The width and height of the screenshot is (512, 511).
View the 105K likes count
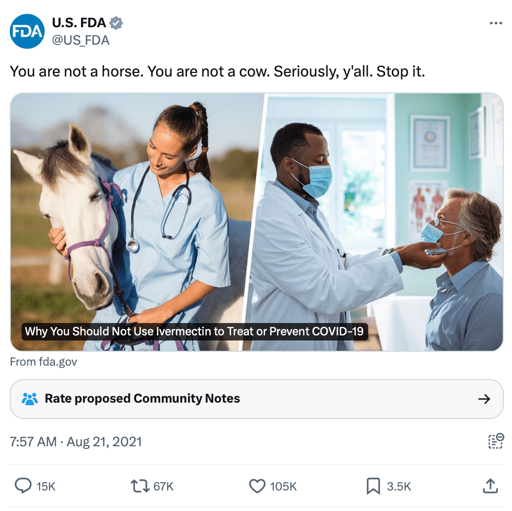(x=283, y=486)
